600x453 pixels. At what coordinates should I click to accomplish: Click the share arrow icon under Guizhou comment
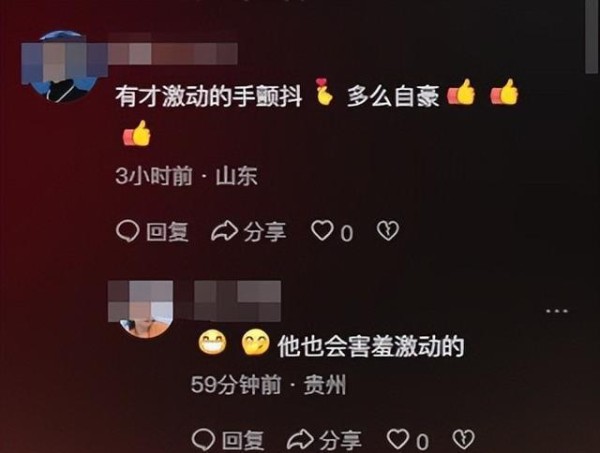tap(300, 439)
